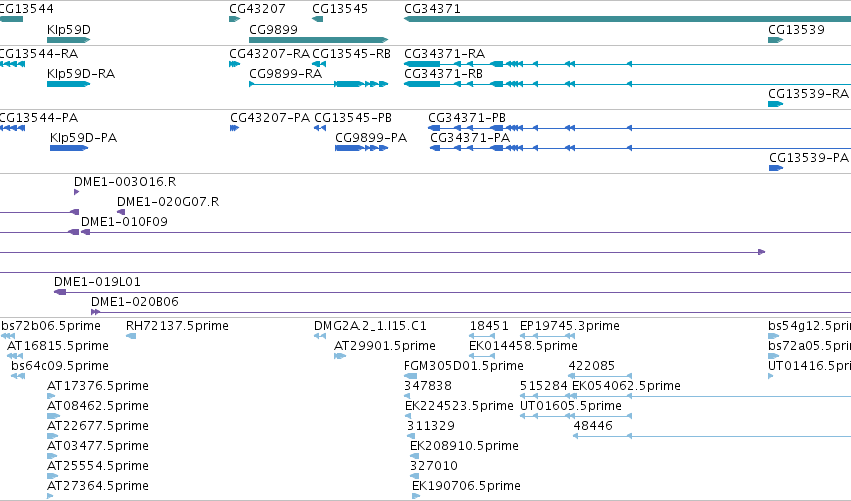Select EST label RH72137.5prime
The image size is (851, 501).
(177, 326)
